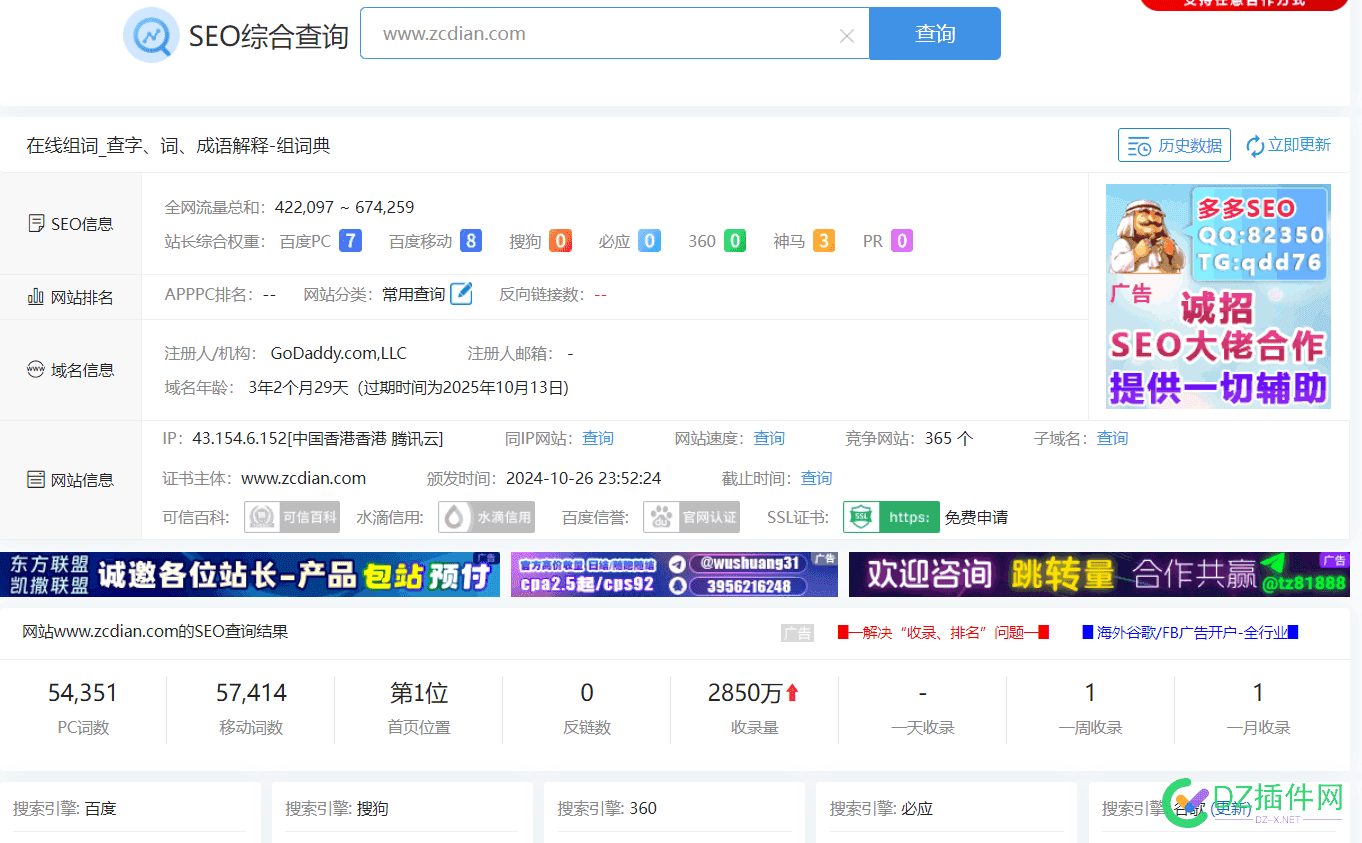The image size is (1362, 843).
Task: Select the 搜索引擎: 必应 tab
Action: coord(881,808)
